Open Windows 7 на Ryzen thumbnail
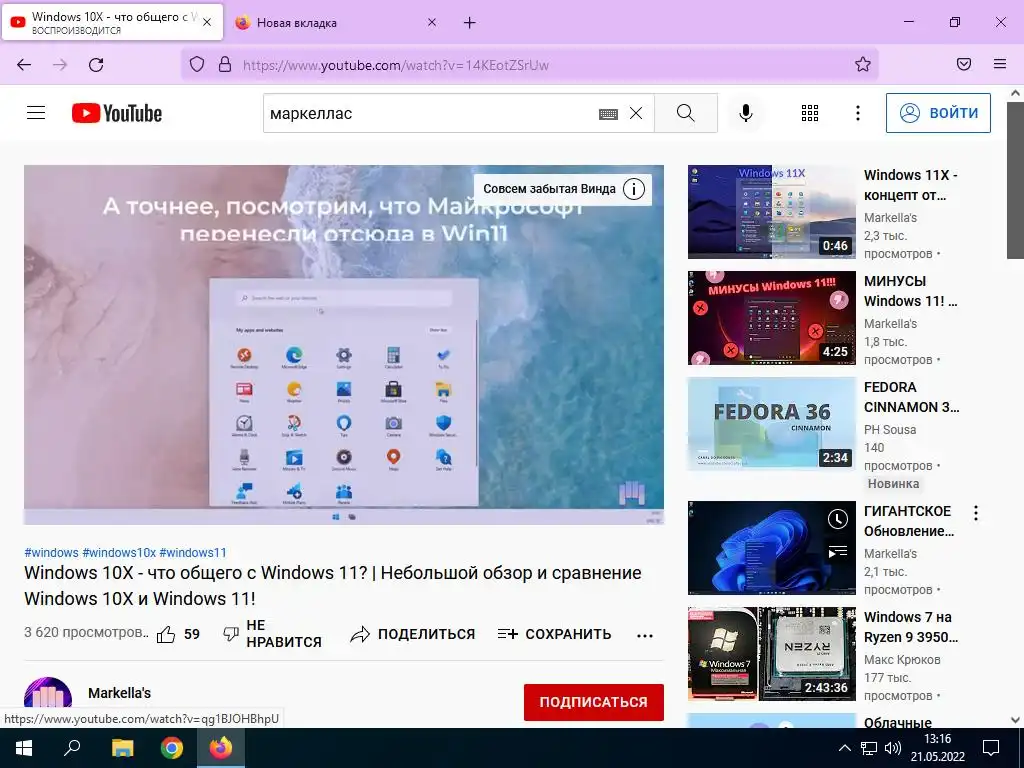1024x768 pixels. coord(771,654)
